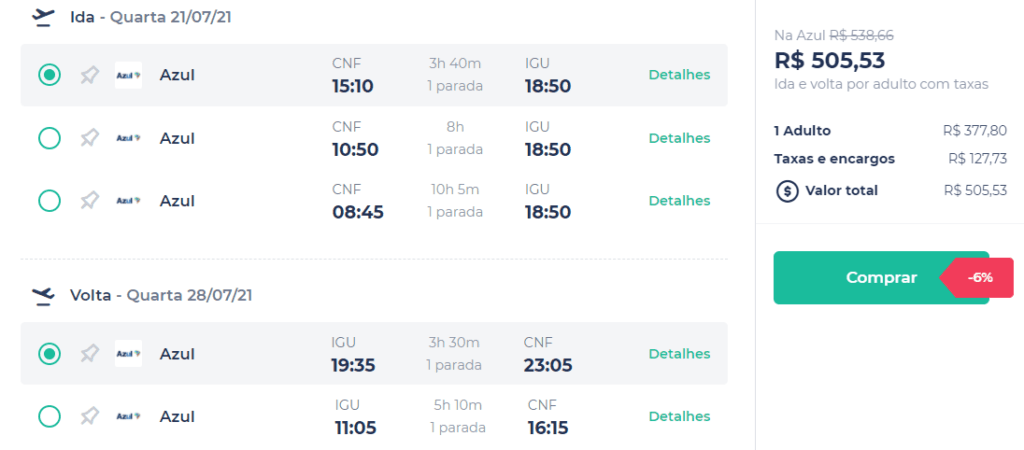The height and width of the screenshot is (450, 1024).
Task: Pin the 11:05 return flight
Action: (89, 416)
